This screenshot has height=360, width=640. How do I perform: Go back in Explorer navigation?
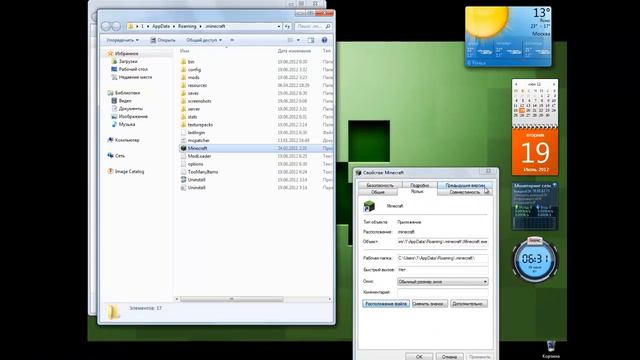click(x=106, y=26)
